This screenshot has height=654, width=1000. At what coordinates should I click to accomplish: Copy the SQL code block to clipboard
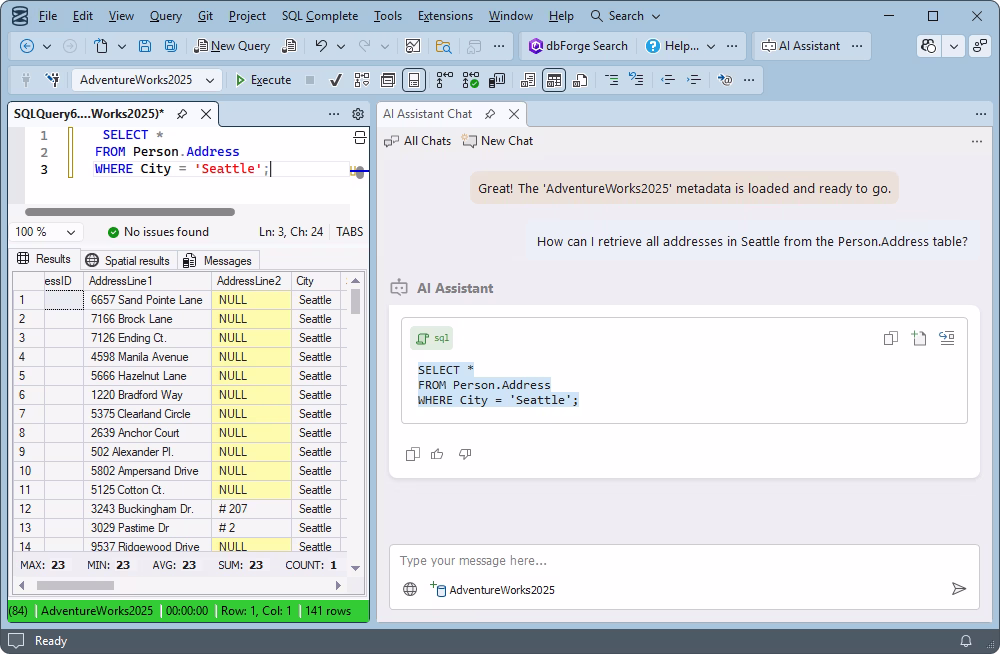pos(891,338)
